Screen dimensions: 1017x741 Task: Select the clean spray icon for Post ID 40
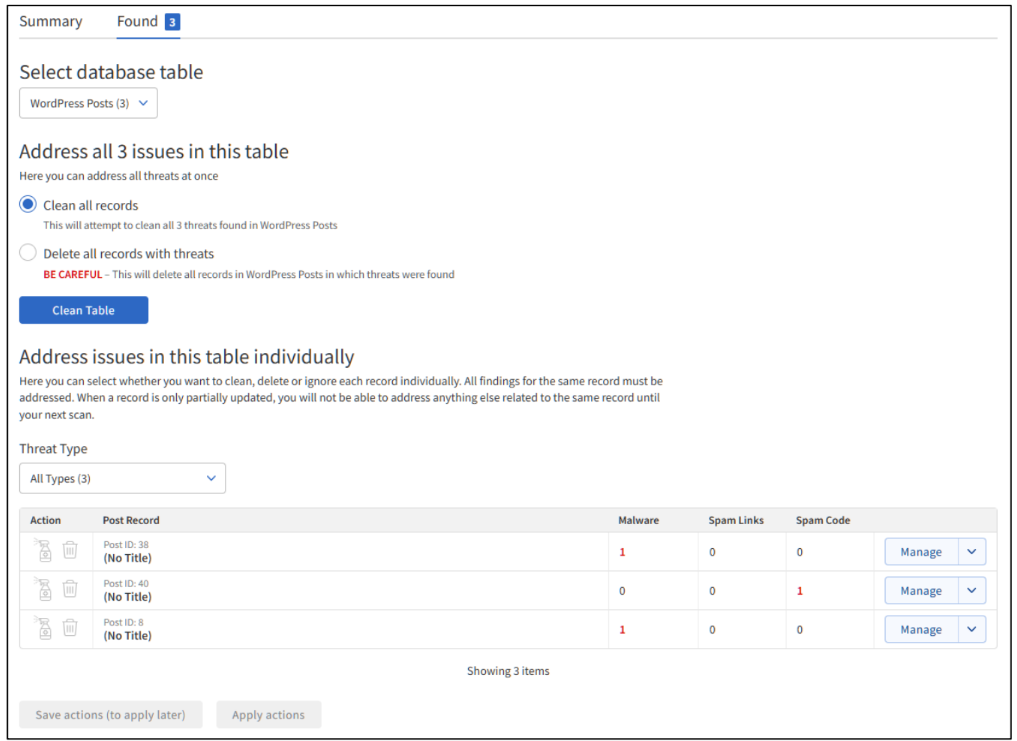point(44,590)
